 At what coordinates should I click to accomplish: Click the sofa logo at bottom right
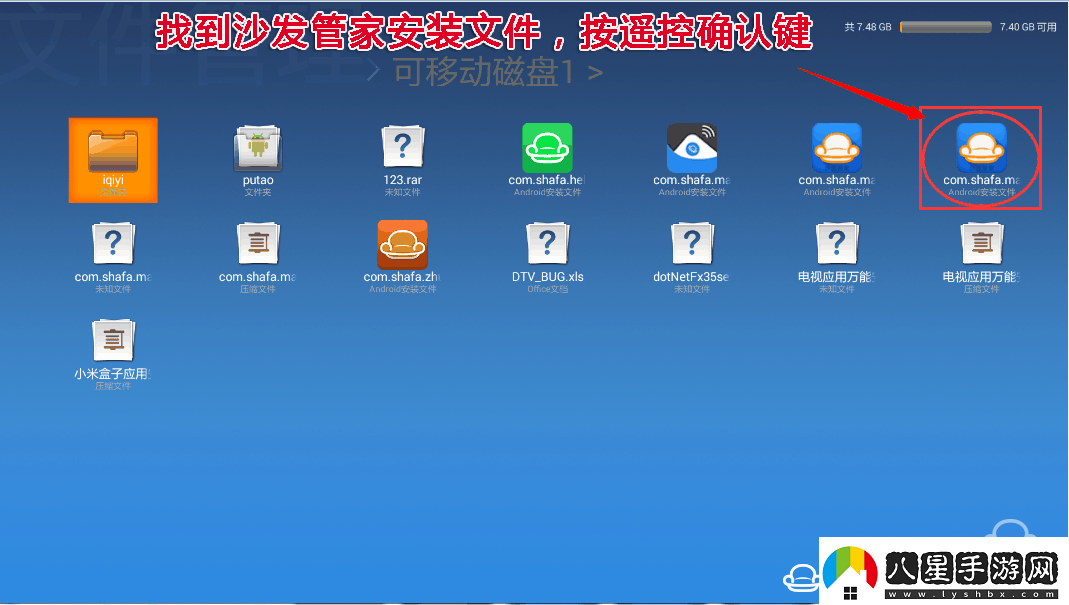pyautogui.click(x=800, y=578)
